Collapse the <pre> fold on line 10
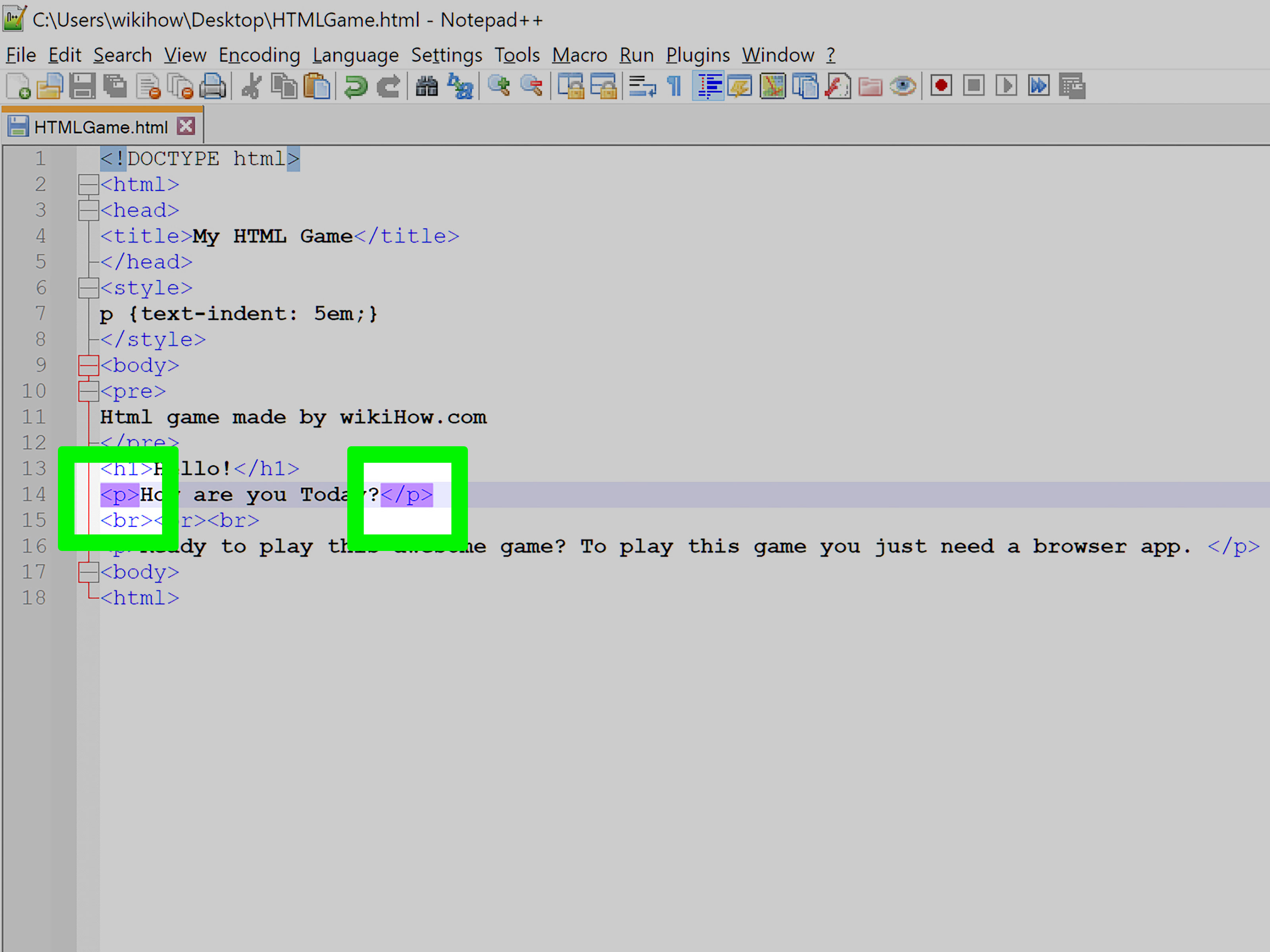The height and width of the screenshot is (952, 1270). [89, 392]
